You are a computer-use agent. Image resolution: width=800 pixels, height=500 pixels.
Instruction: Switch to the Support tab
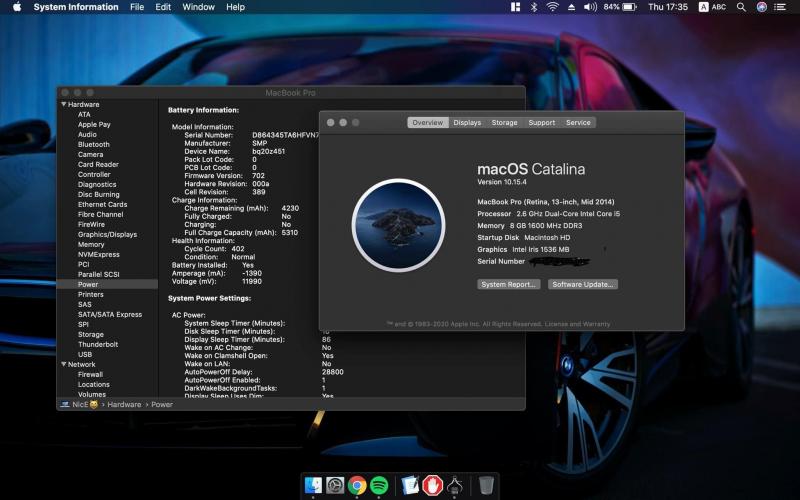pyautogui.click(x=541, y=122)
